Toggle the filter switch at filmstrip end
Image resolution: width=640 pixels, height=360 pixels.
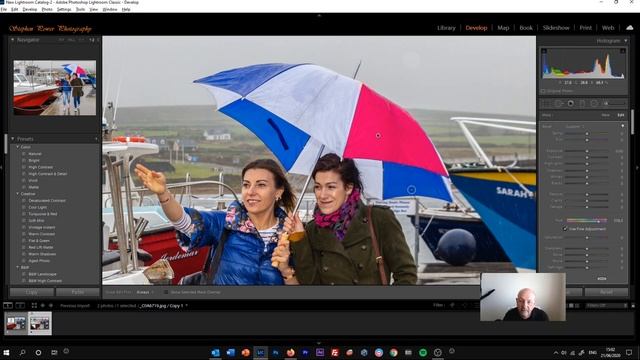click(x=633, y=305)
